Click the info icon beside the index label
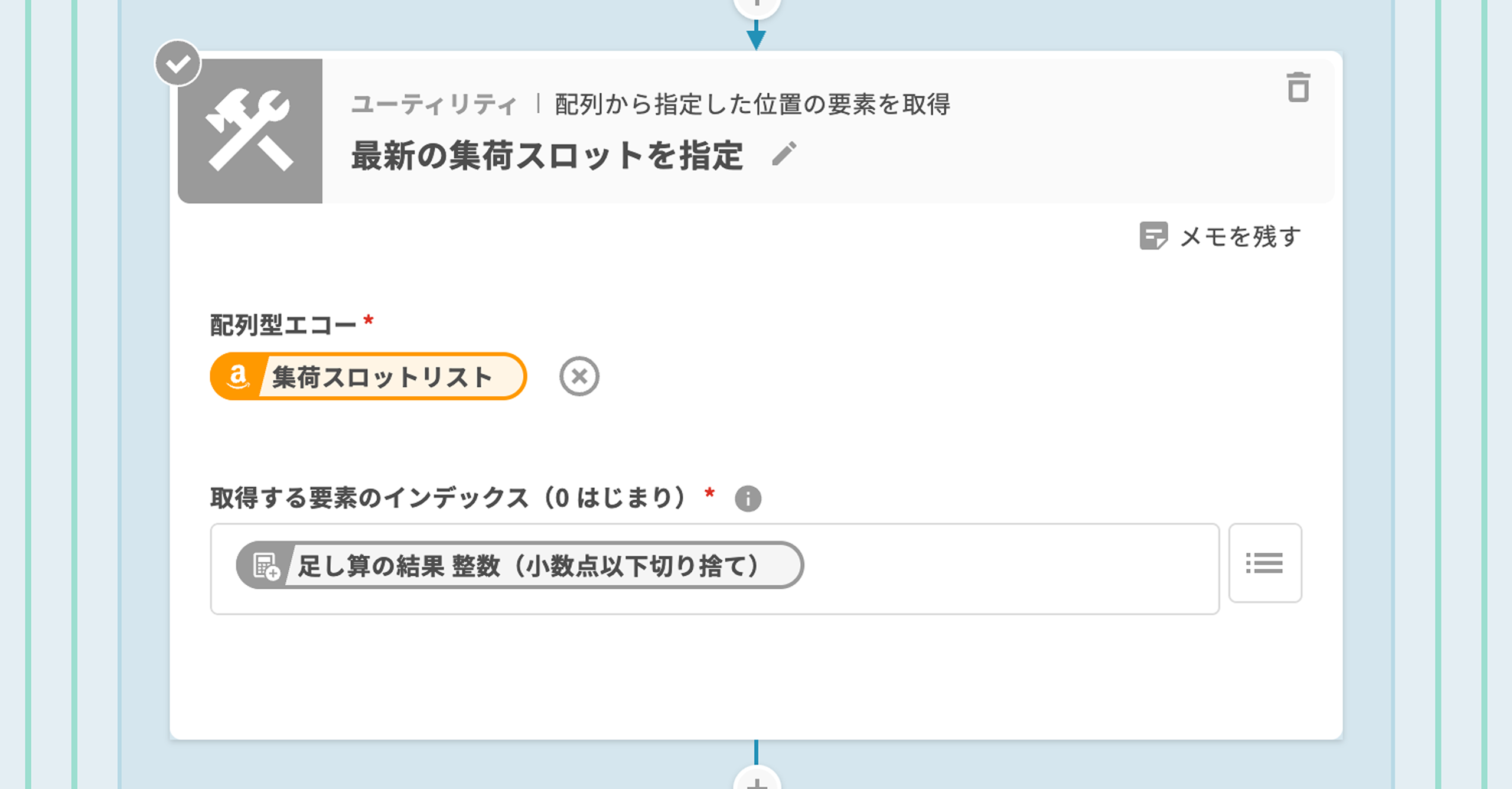The height and width of the screenshot is (789, 1512). click(748, 498)
